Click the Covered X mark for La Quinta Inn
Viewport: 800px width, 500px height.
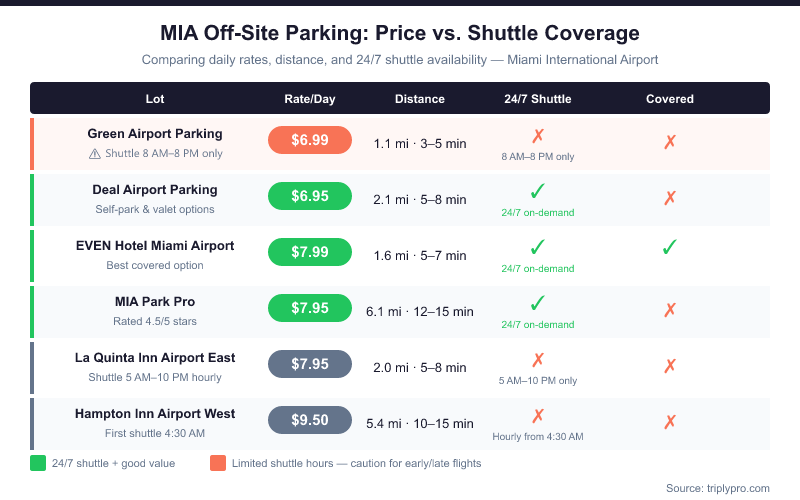coord(670,367)
